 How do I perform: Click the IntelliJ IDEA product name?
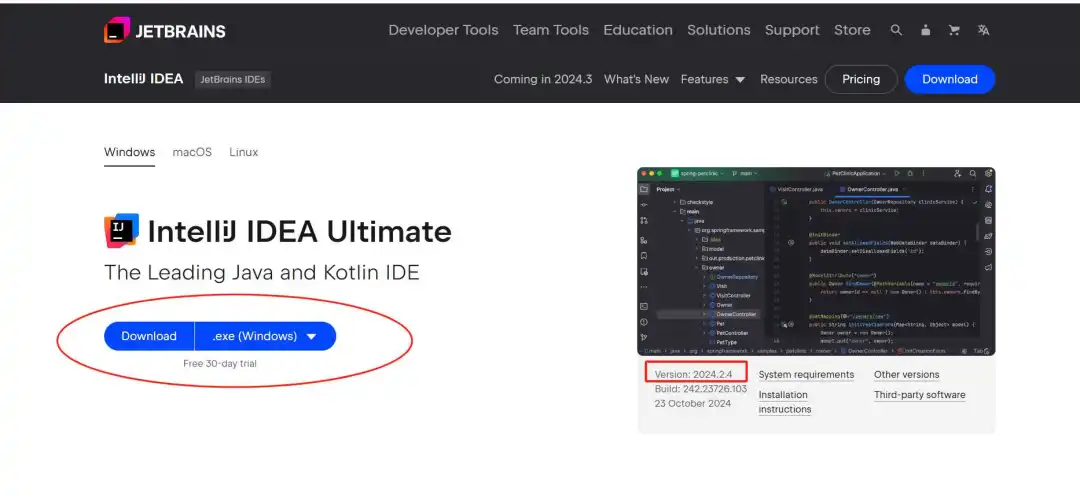[x=143, y=79]
